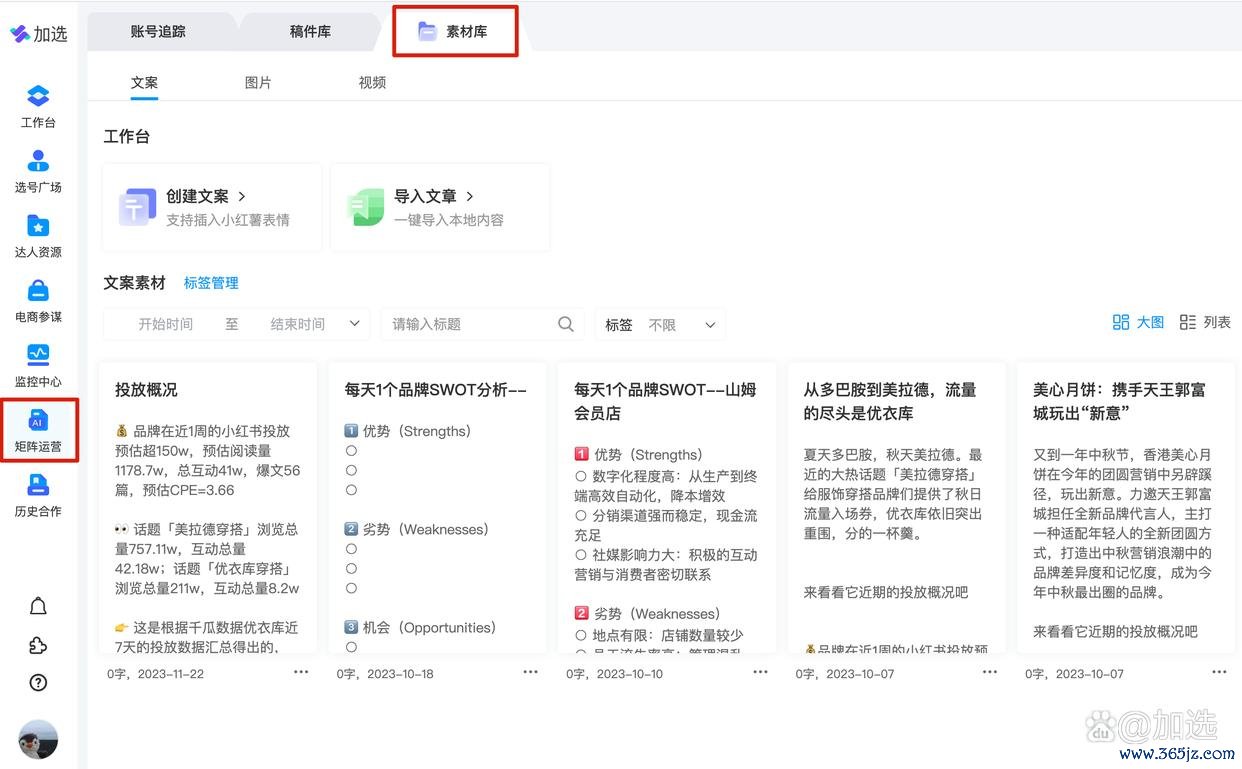Click the search magnifier icon
The image size is (1242, 769).
[565, 324]
